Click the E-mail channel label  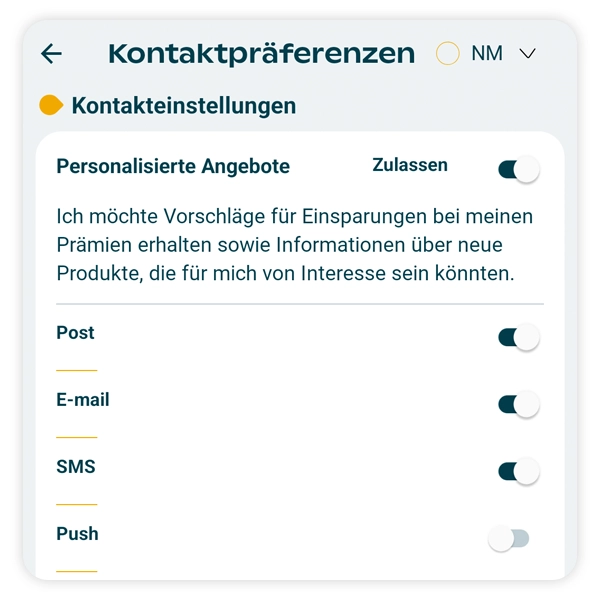coord(83,400)
